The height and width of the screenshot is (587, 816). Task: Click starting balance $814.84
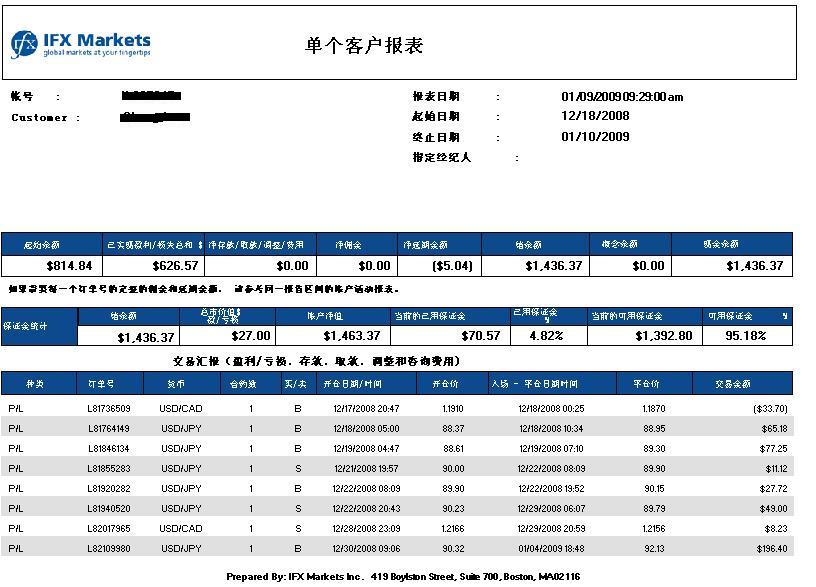coord(69,266)
